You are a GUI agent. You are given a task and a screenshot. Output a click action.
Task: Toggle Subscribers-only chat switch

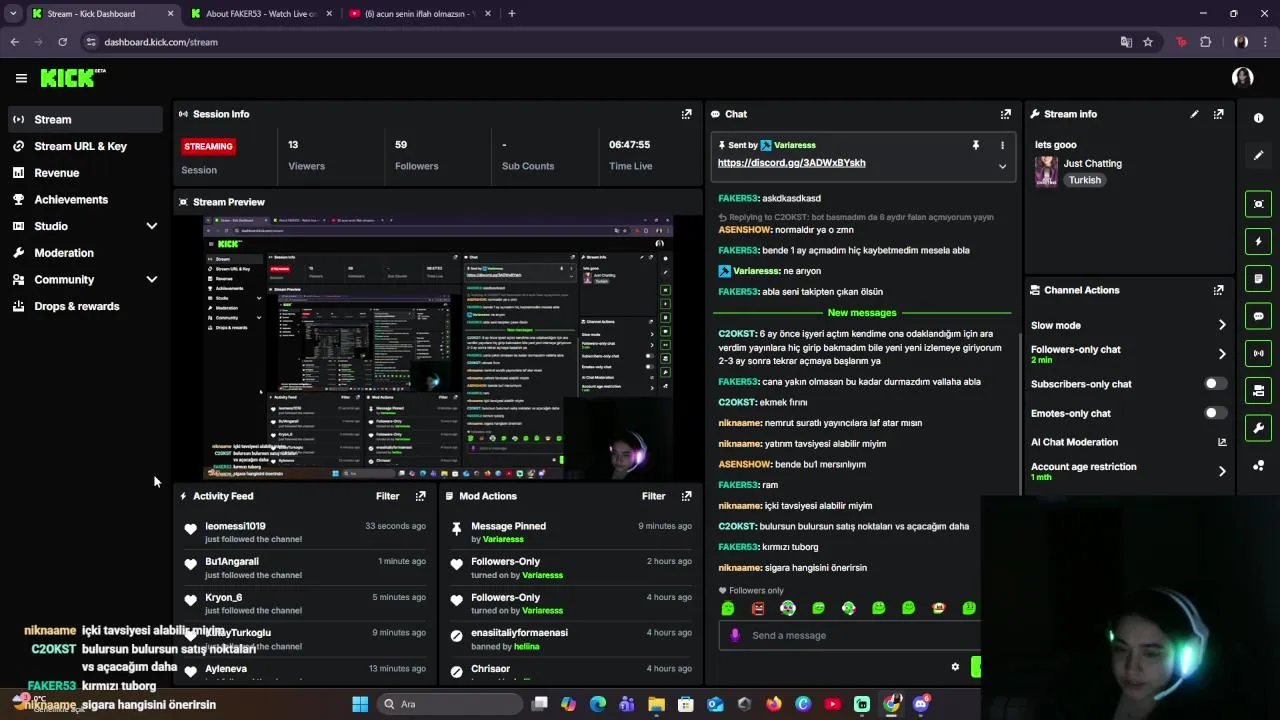tap(1215, 384)
